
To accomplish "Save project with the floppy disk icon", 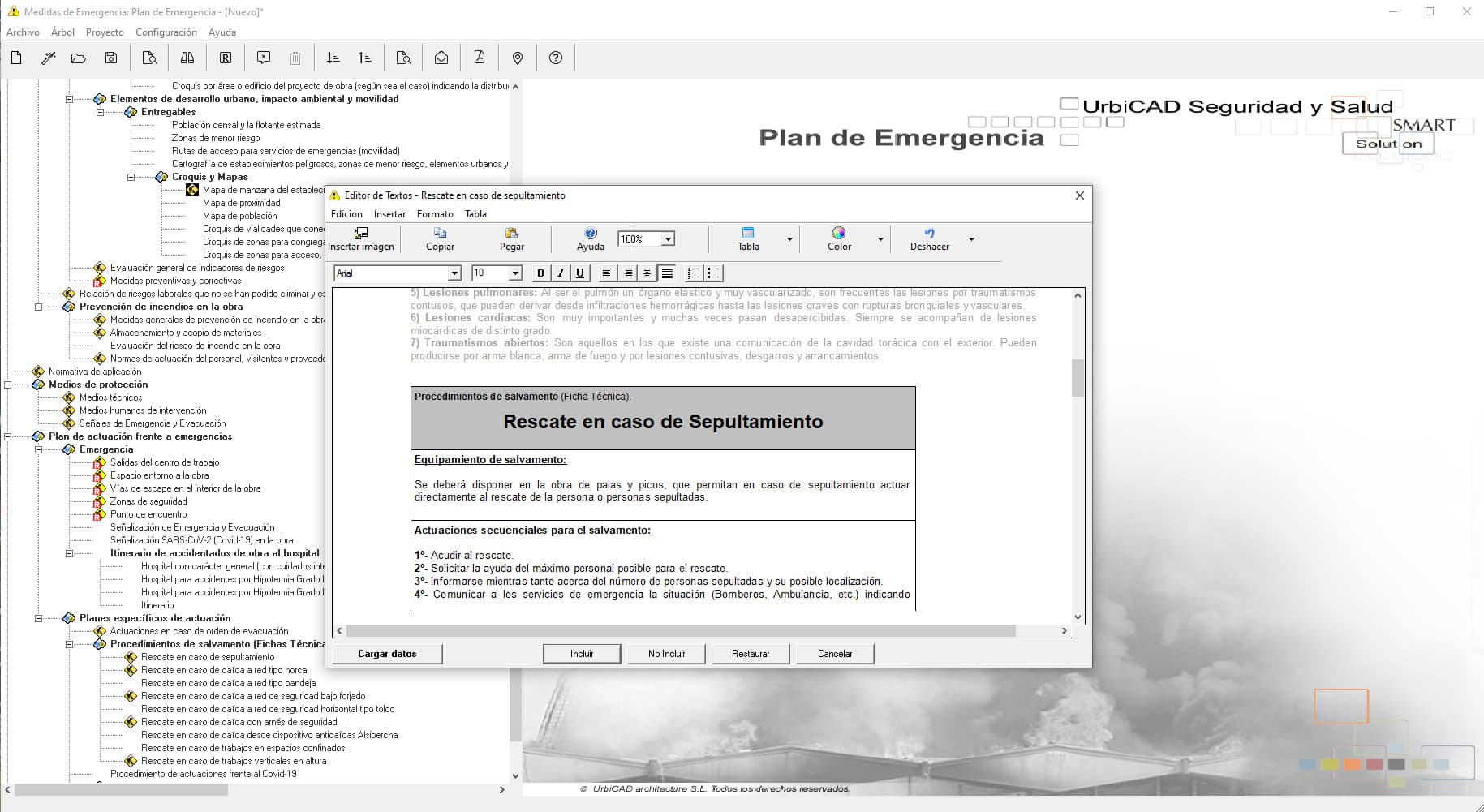I will 111,58.
